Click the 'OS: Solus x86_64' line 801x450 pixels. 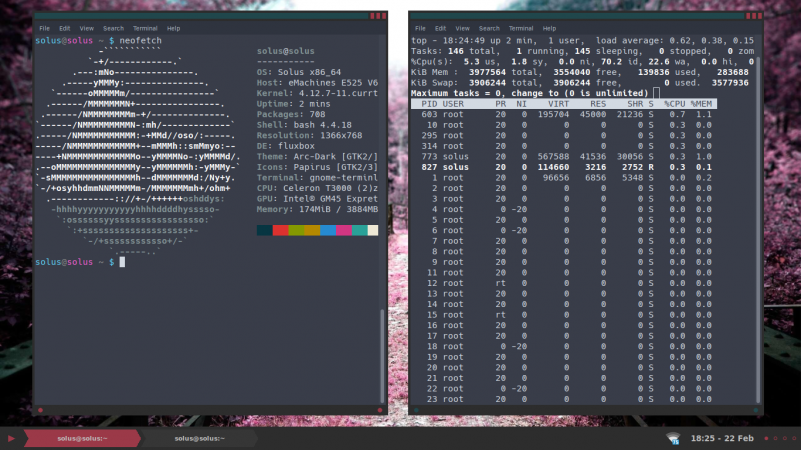(x=299, y=72)
